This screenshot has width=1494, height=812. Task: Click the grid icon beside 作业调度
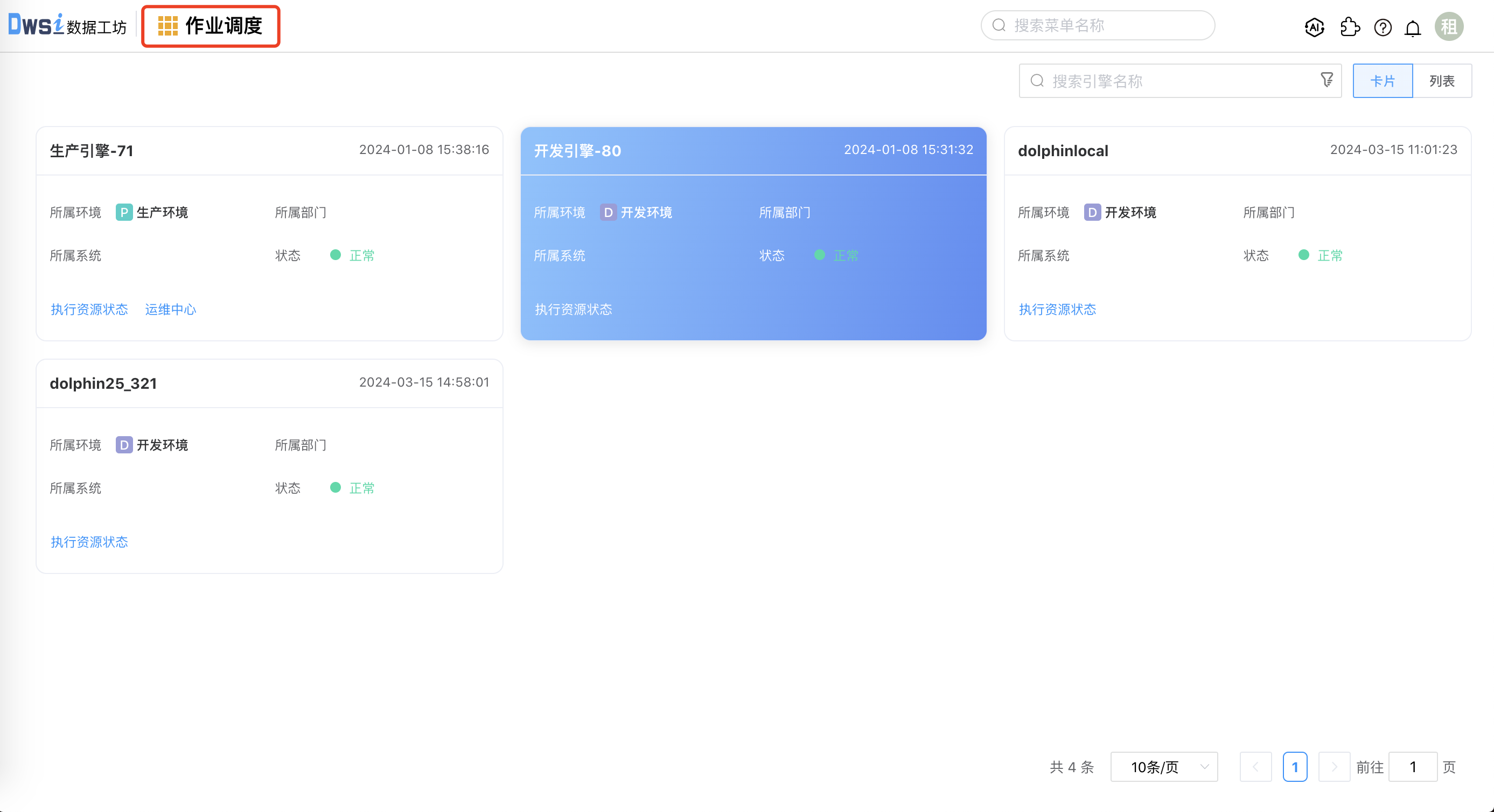click(167, 26)
